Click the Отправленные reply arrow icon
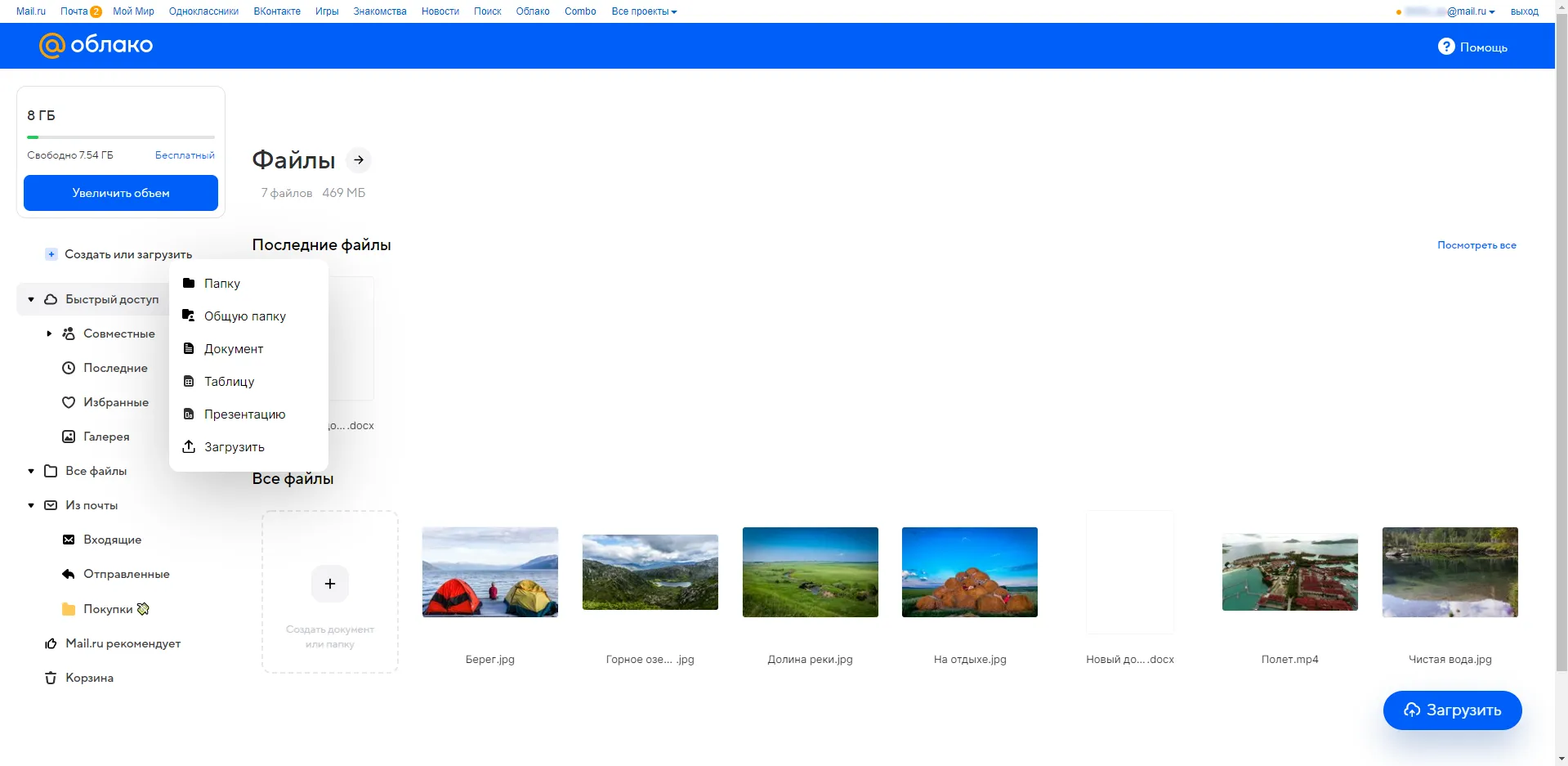The height and width of the screenshot is (766, 1568). point(69,574)
